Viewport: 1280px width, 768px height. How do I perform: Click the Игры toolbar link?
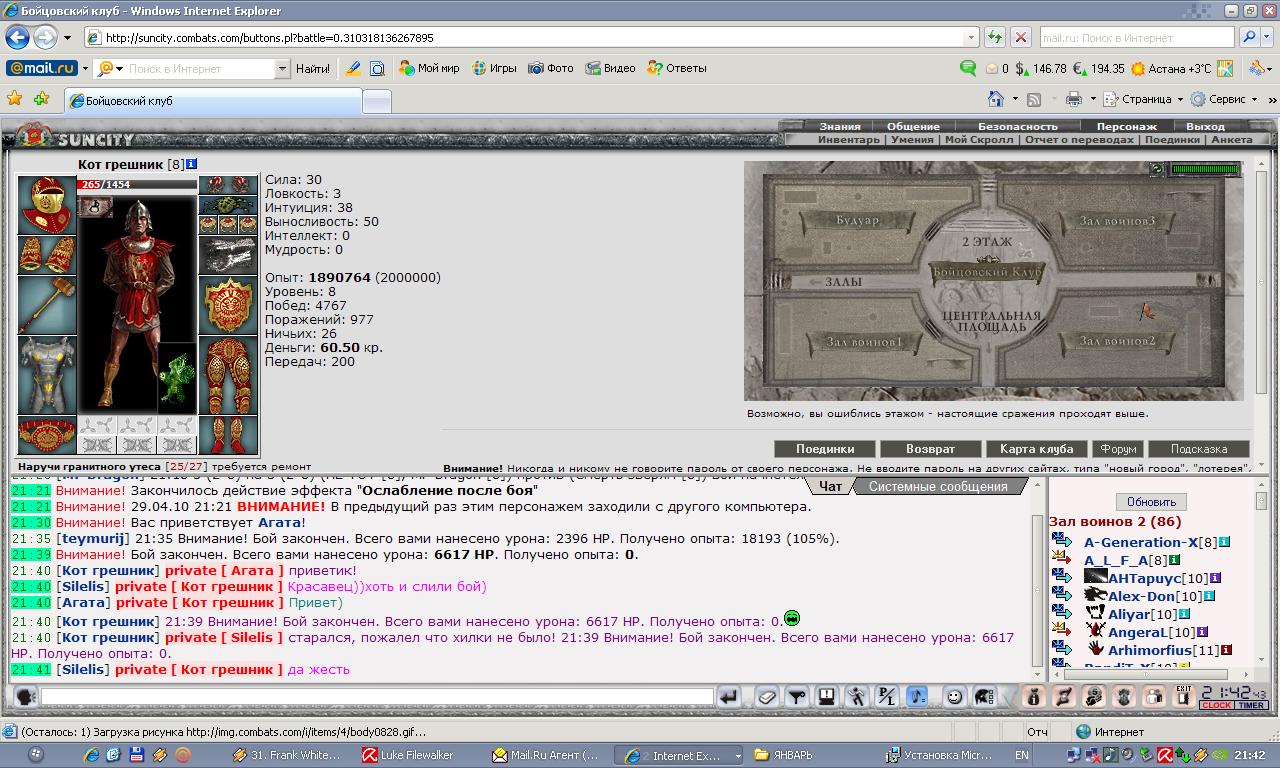click(494, 69)
